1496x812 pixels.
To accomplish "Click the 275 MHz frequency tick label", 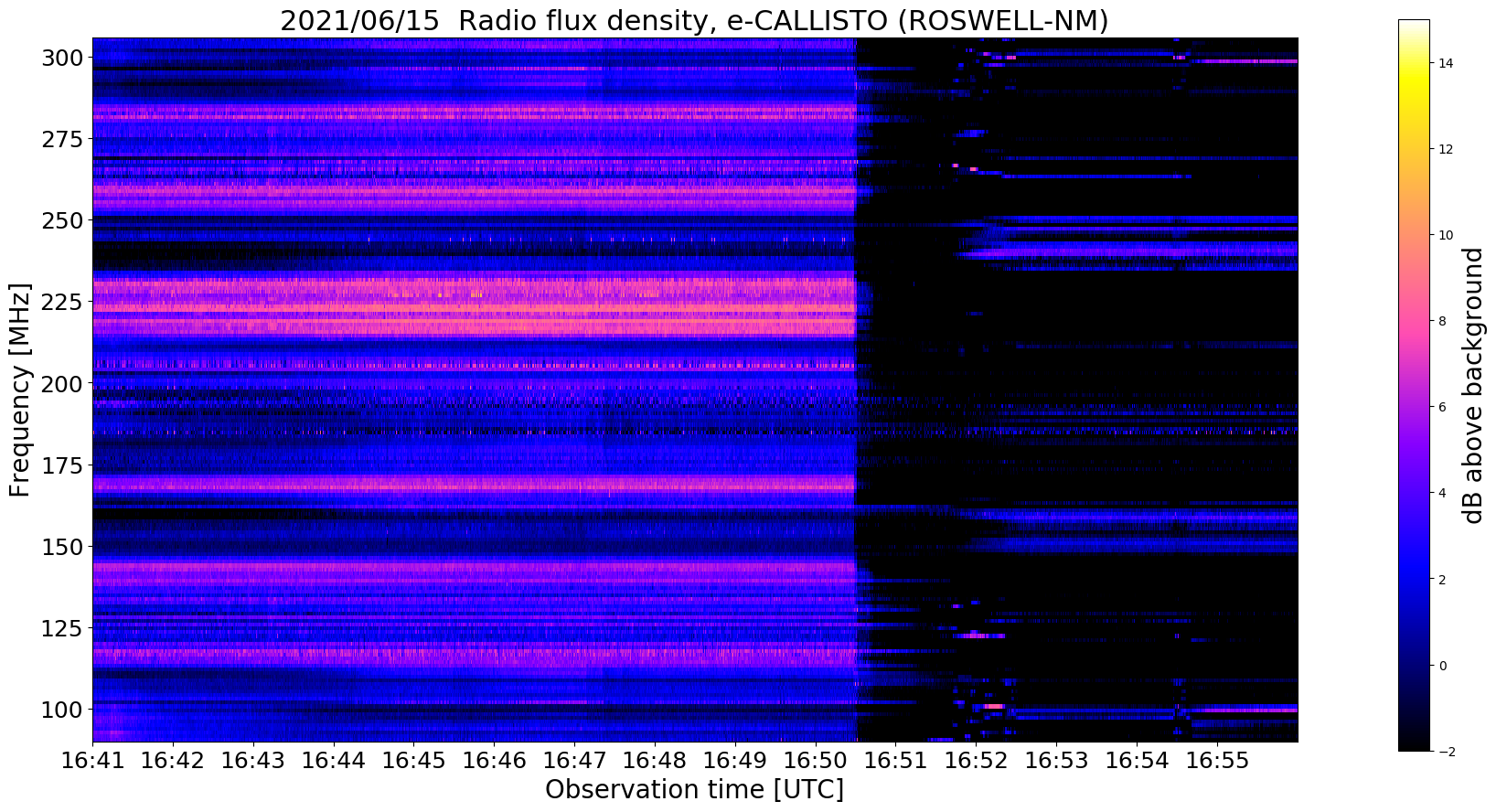I will 61,139.
